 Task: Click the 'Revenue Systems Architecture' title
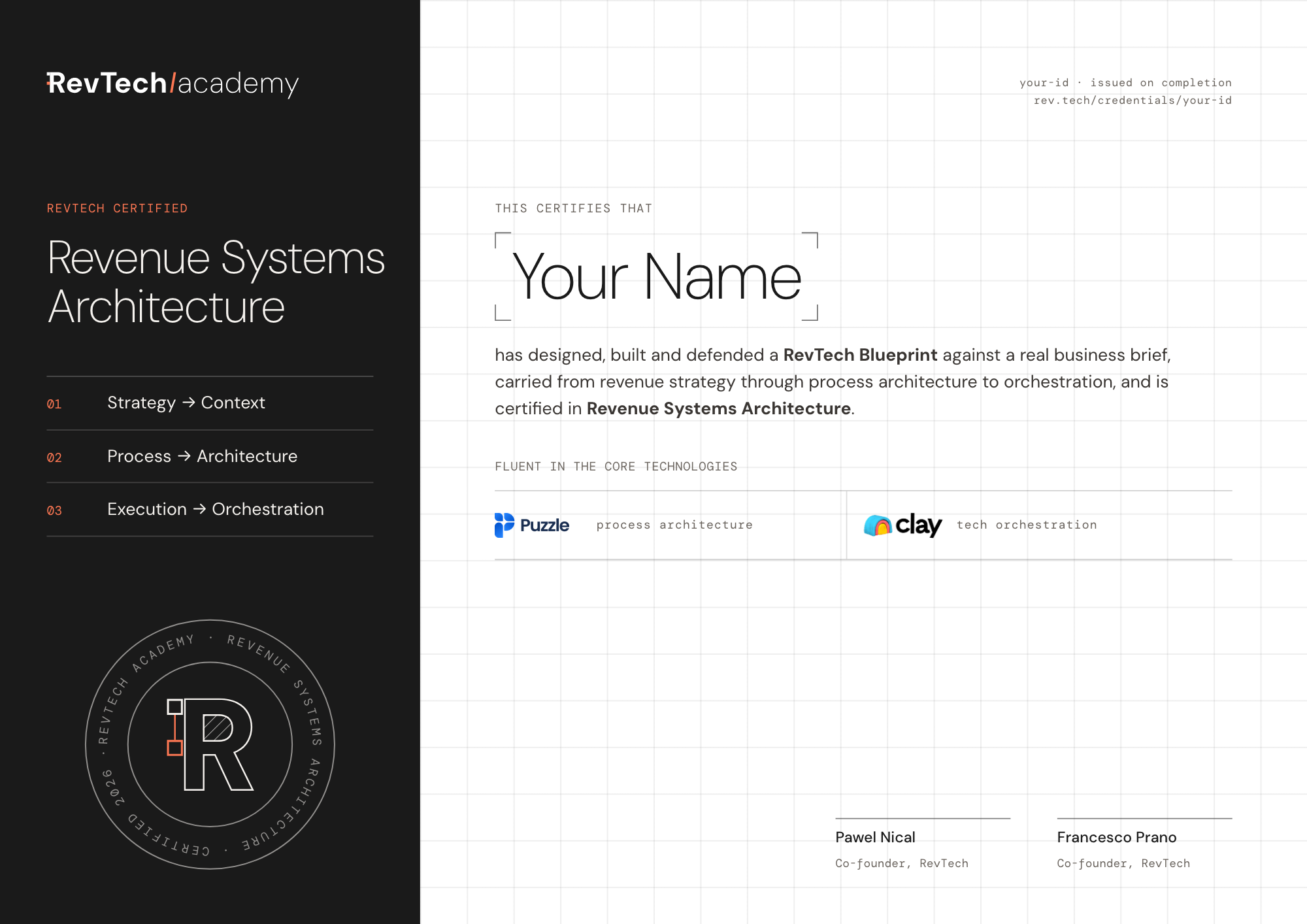[216, 282]
